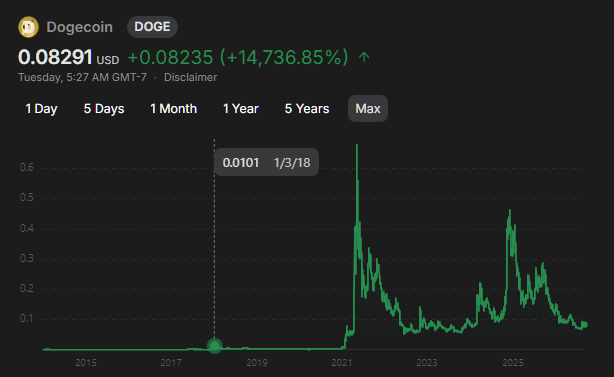Click the 2023 x-axis label
The image size is (614, 377).
[x=427, y=363]
